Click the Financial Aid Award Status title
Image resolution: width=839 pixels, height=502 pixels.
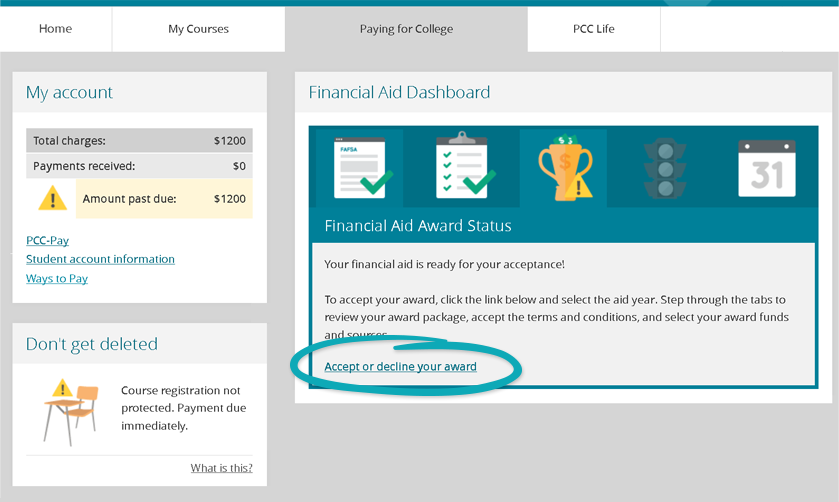pyautogui.click(x=418, y=225)
